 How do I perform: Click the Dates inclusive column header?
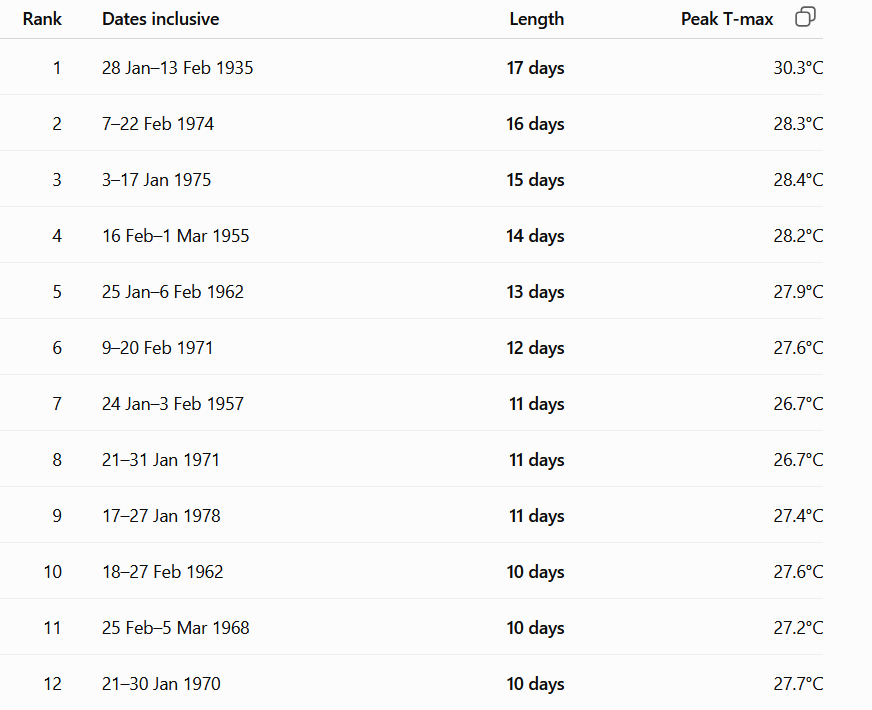pos(160,19)
